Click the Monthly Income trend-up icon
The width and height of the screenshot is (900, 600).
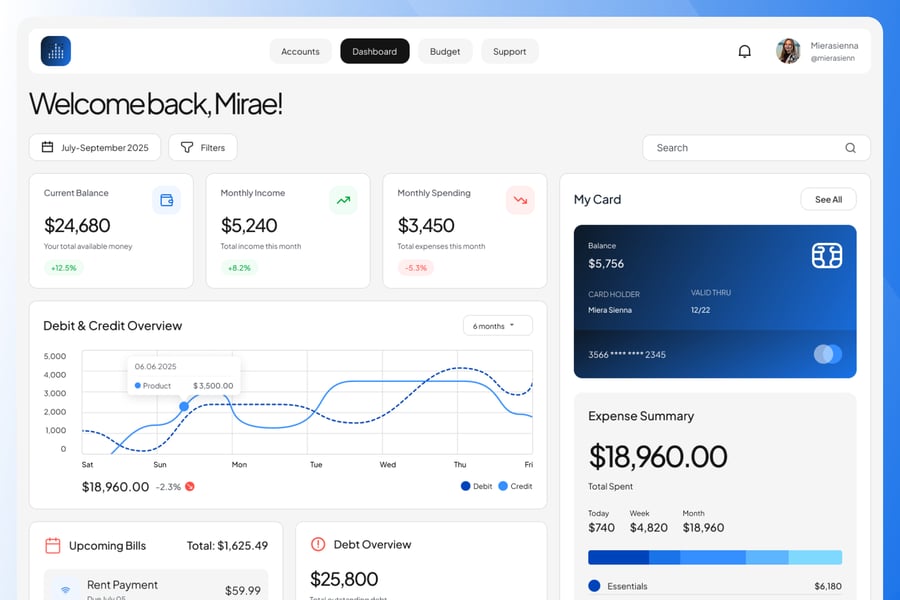(x=343, y=200)
